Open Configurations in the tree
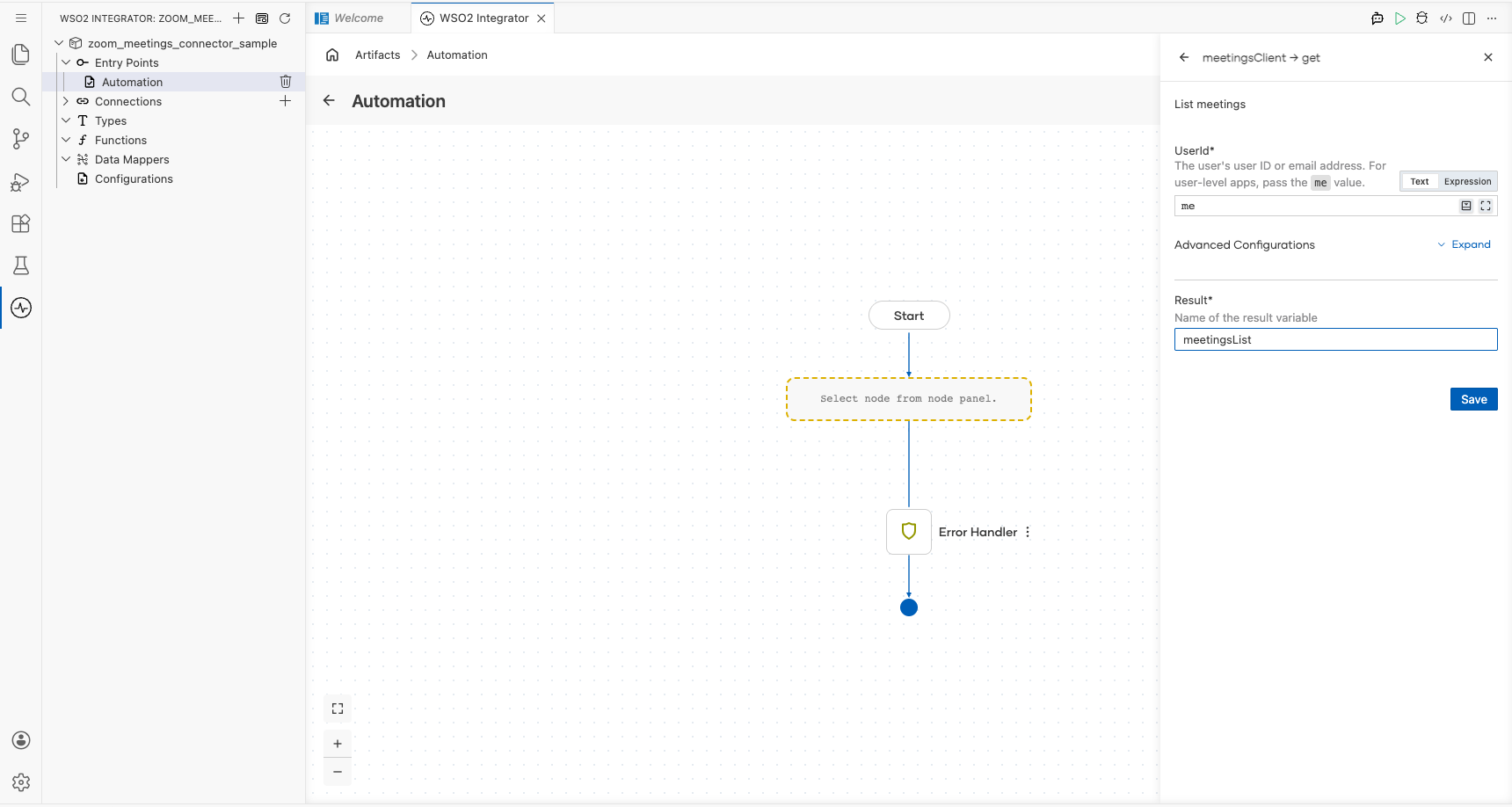 (x=134, y=178)
